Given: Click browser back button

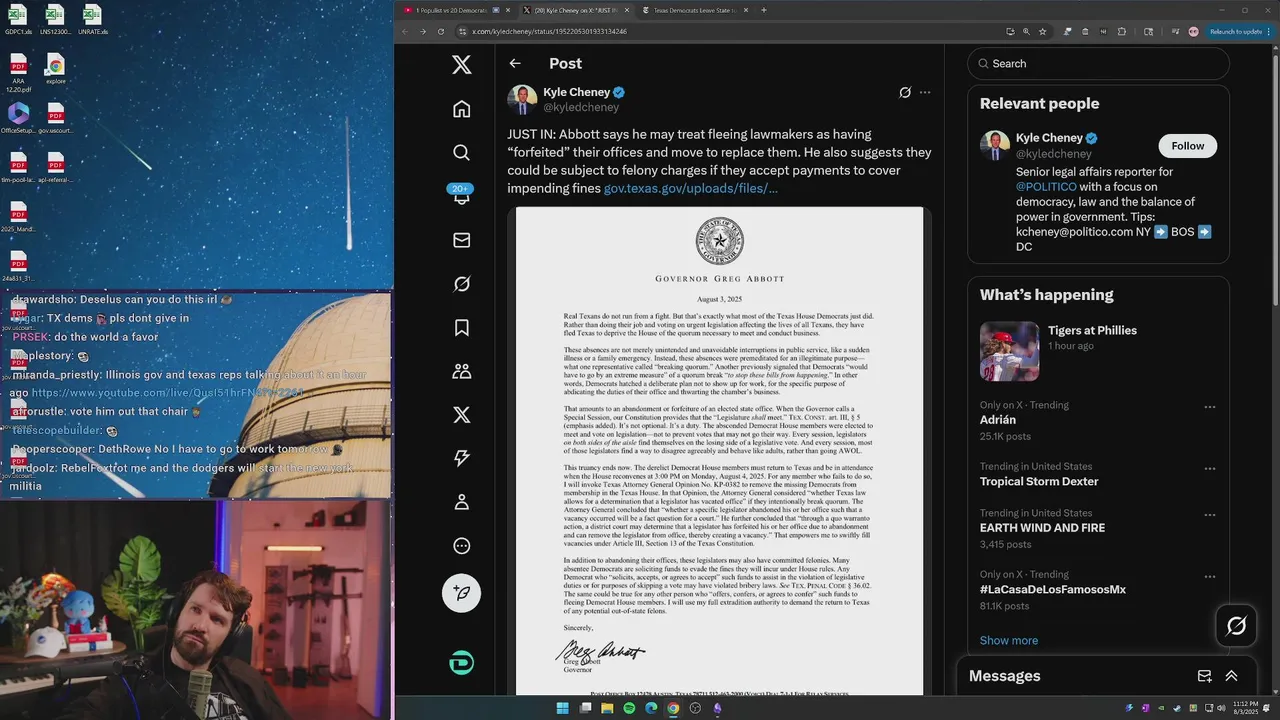Looking at the screenshot, I should (405, 31).
